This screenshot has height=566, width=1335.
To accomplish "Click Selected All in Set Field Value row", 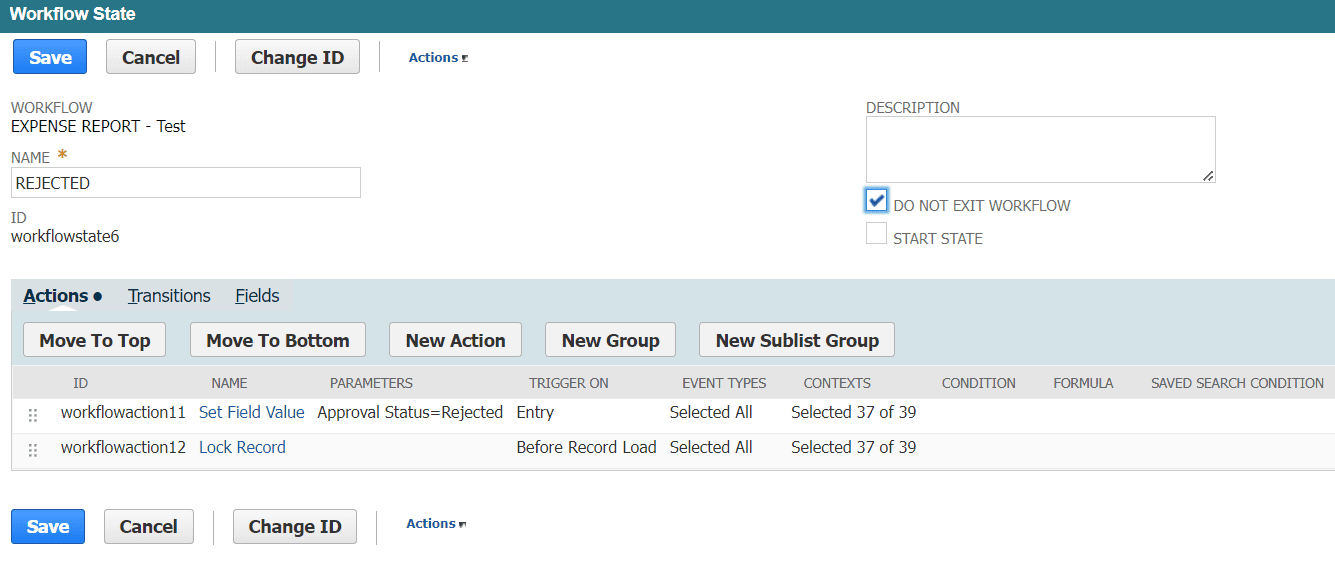I will point(711,412).
